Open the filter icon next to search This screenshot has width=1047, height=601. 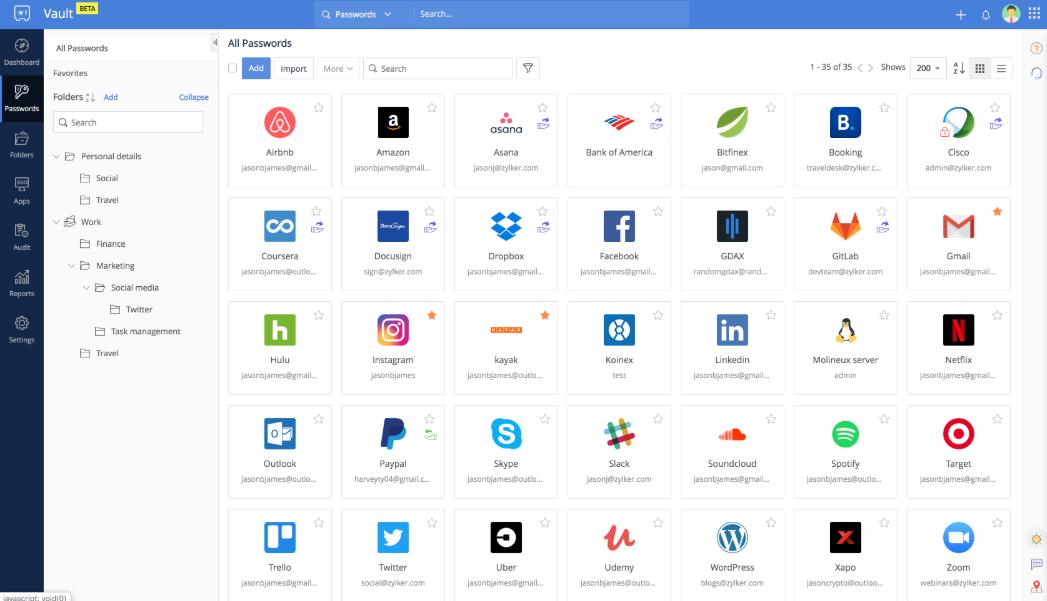coord(528,68)
